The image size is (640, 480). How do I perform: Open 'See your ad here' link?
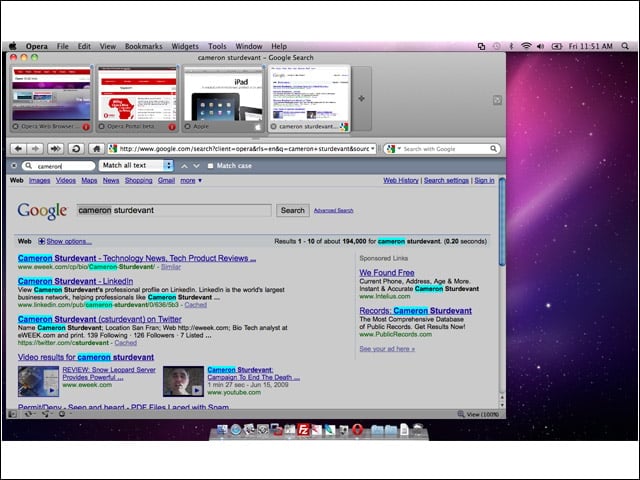click(x=387, y=349)
